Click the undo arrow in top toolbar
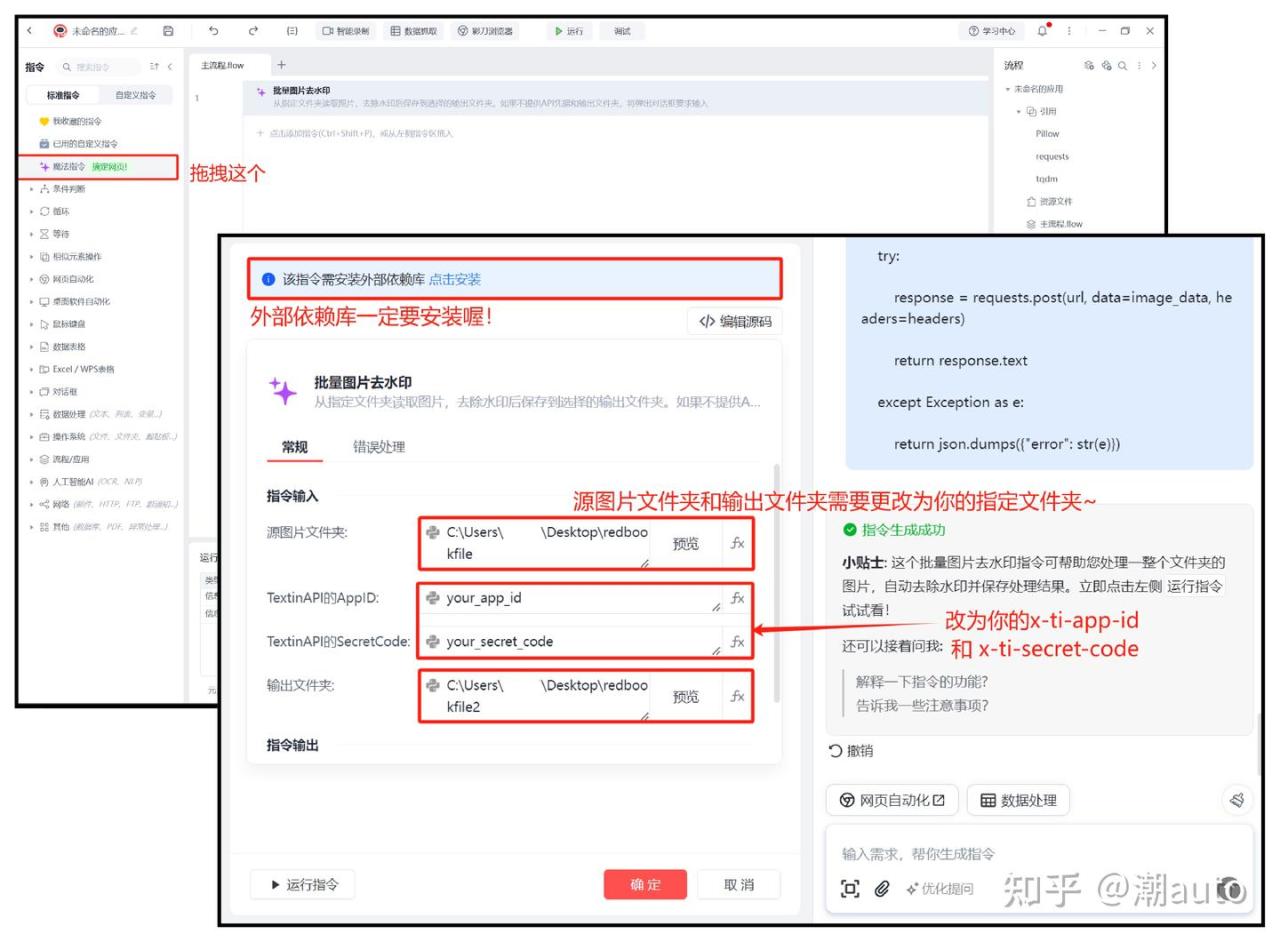 tap(214, 31)
